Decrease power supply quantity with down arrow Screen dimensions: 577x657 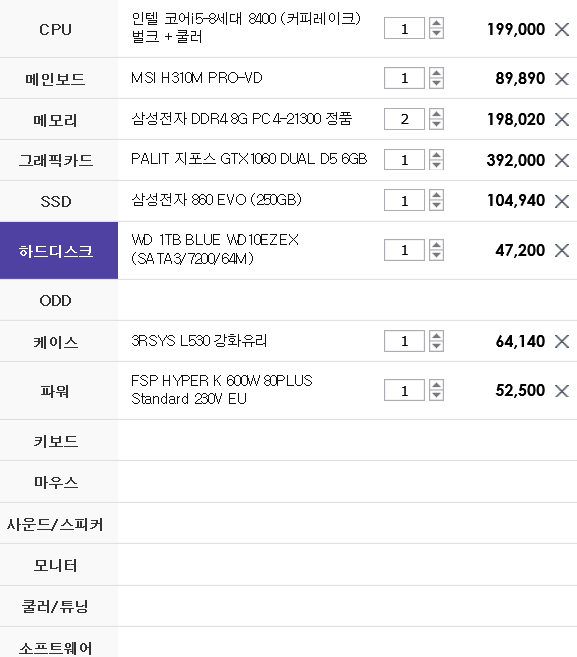[436, 395]
